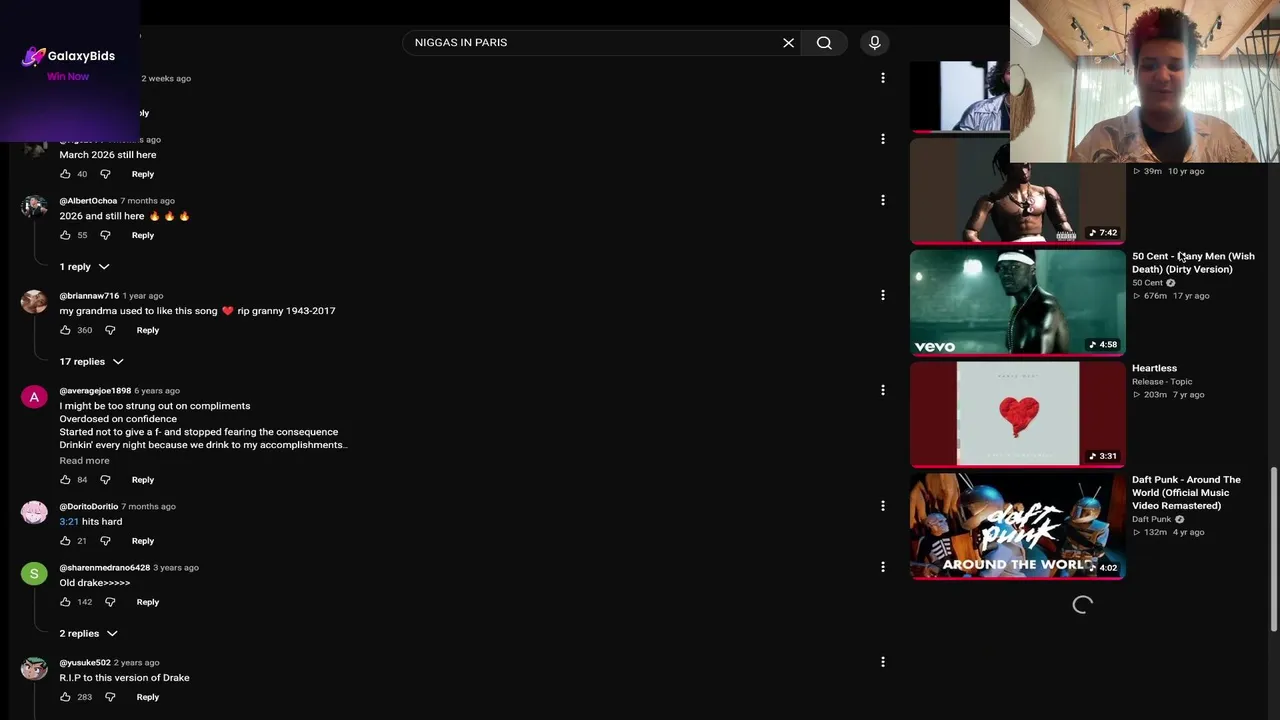Play the Heartless red heart thumbnail
The image size is (1280, 720).
[1018, 415]
